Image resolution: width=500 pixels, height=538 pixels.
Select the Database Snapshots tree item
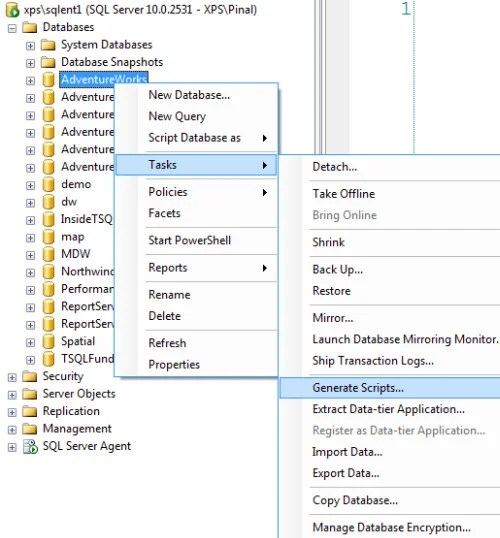click(112, 62)
